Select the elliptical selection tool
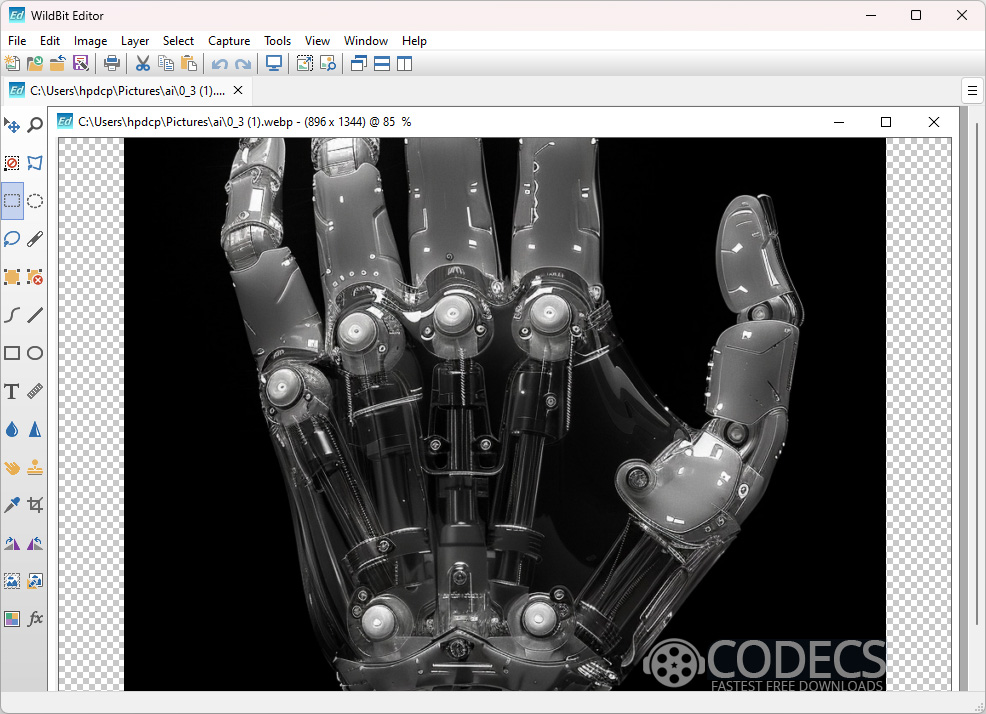The image size is (986, 714). 35,201
